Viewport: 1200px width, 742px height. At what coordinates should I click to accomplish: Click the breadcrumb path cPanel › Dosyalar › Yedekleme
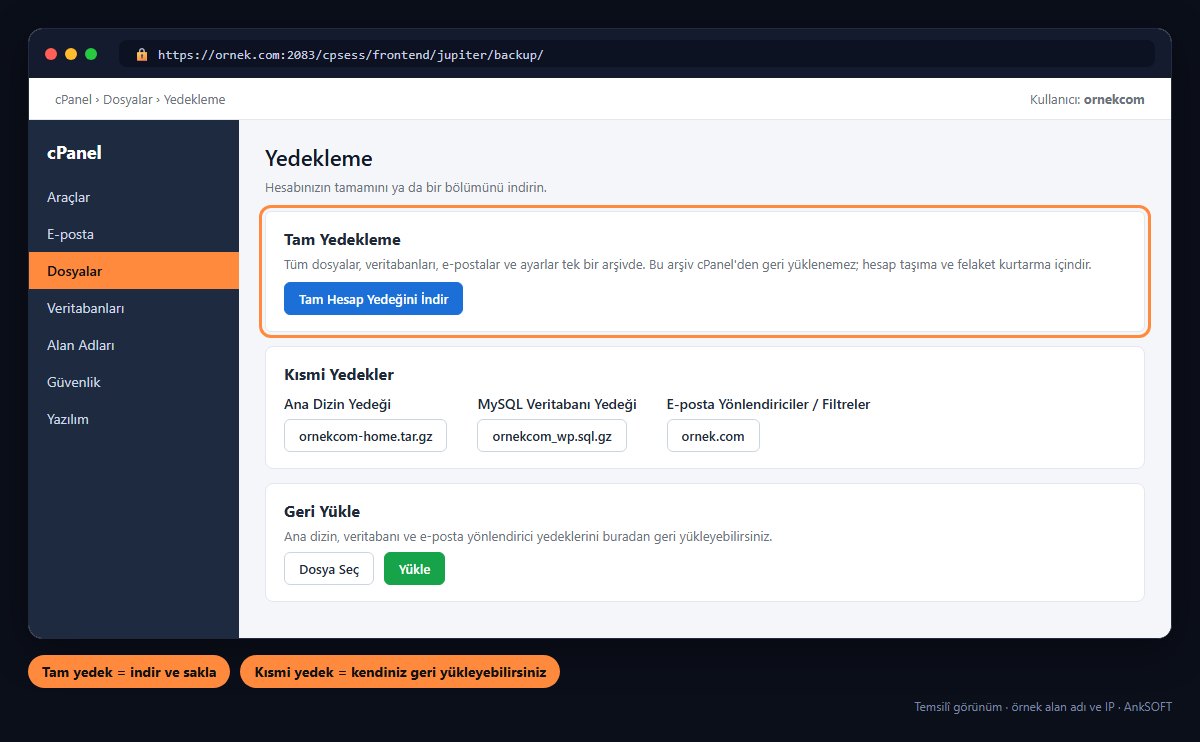coord(140,99)
